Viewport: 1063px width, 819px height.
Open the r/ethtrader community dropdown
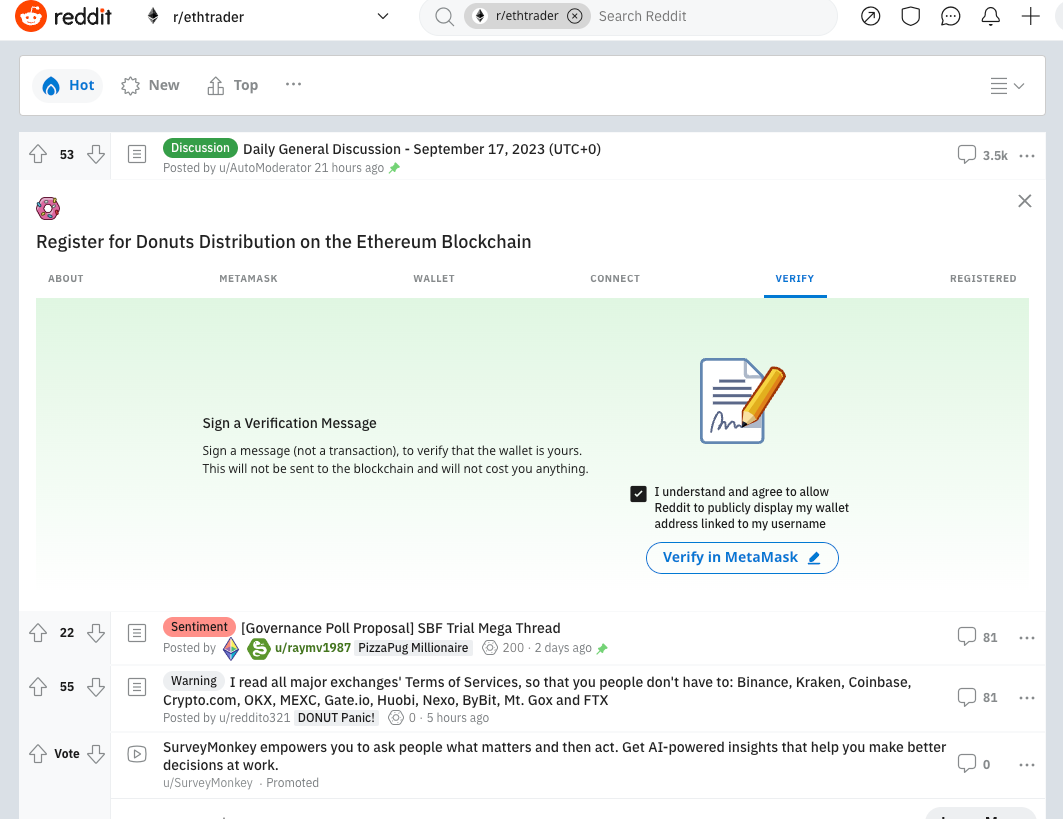(267, 16)
